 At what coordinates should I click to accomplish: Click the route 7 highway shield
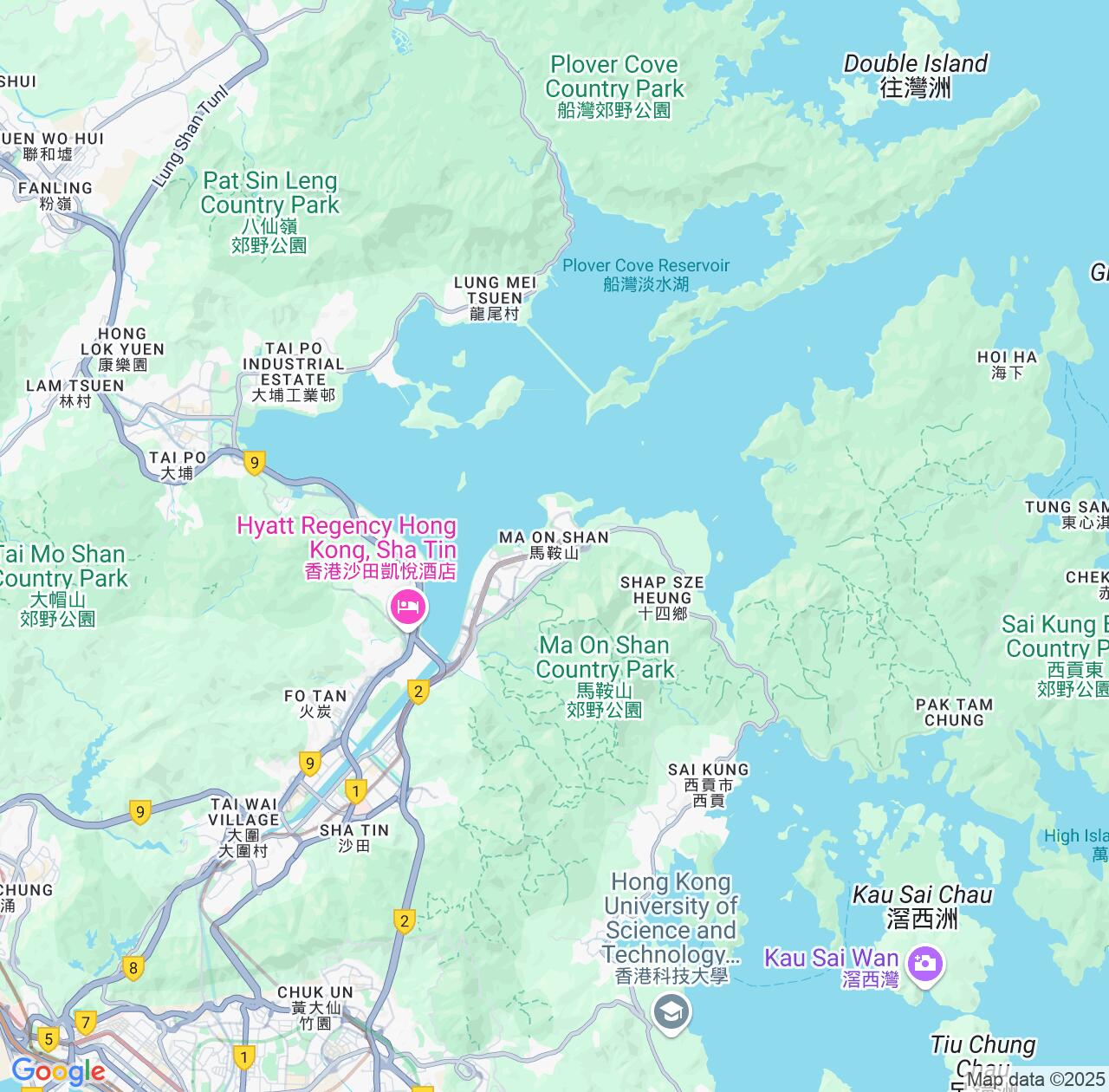pyautogui.click(x=85, y=1024)
